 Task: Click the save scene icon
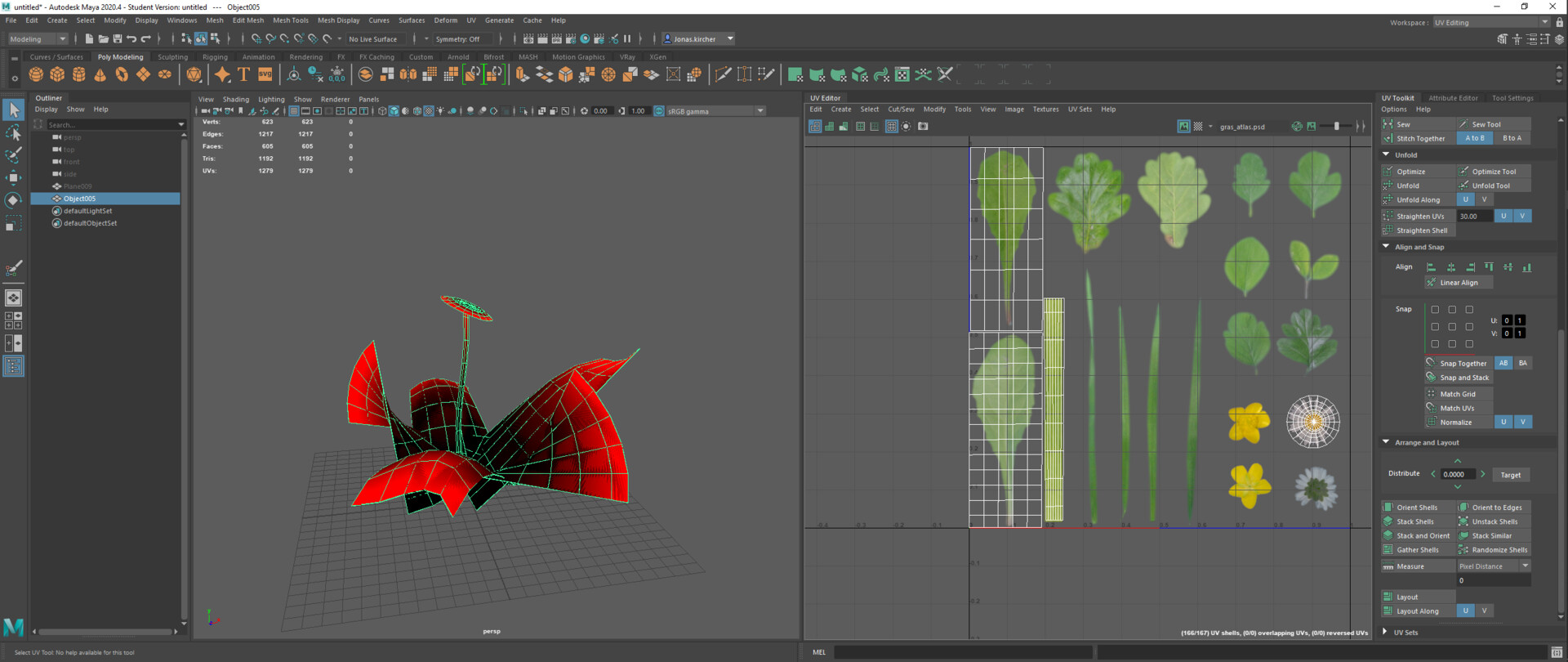click(117, 39)
